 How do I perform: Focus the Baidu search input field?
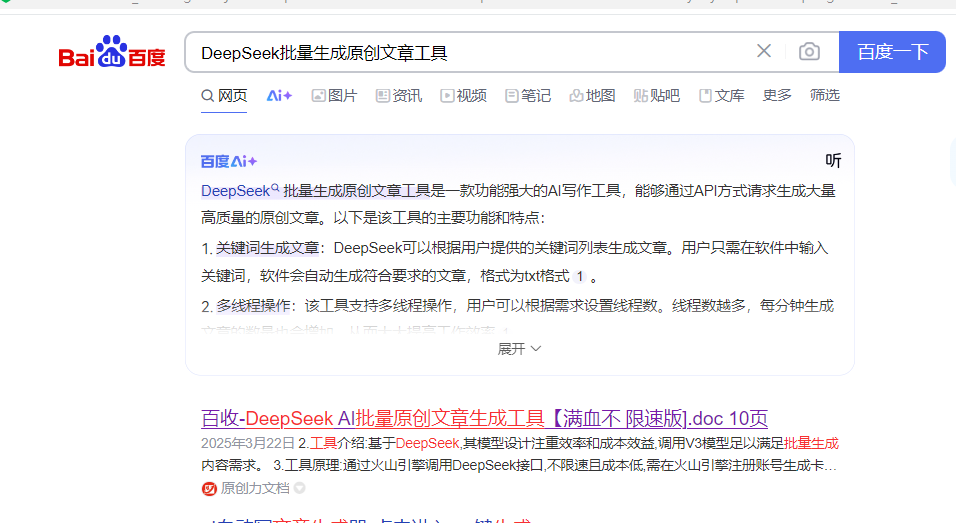(x=469, y=52)
